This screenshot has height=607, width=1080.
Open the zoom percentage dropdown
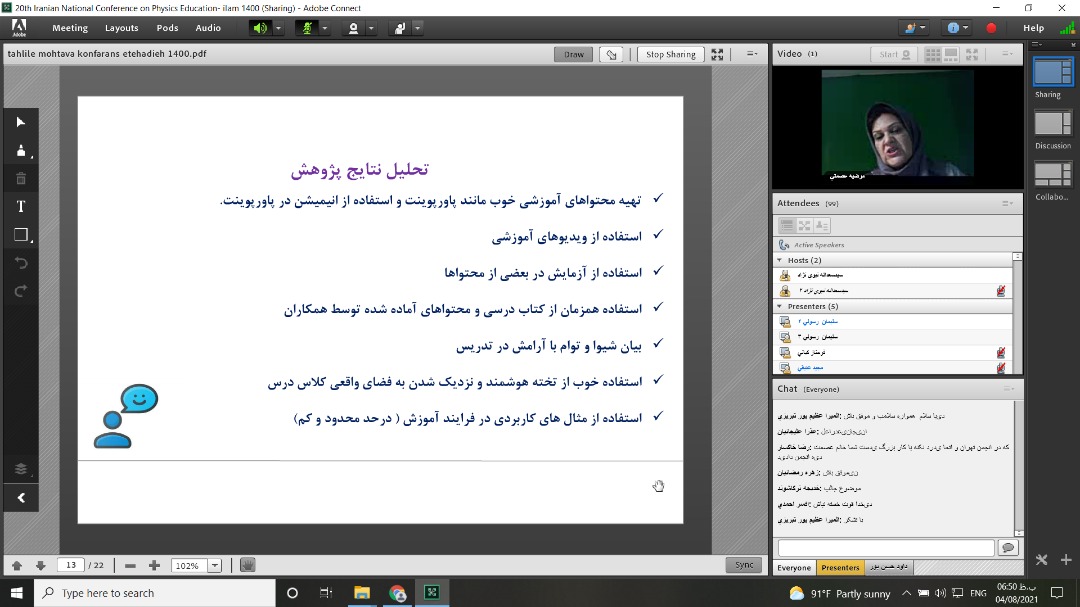(214, 566)
